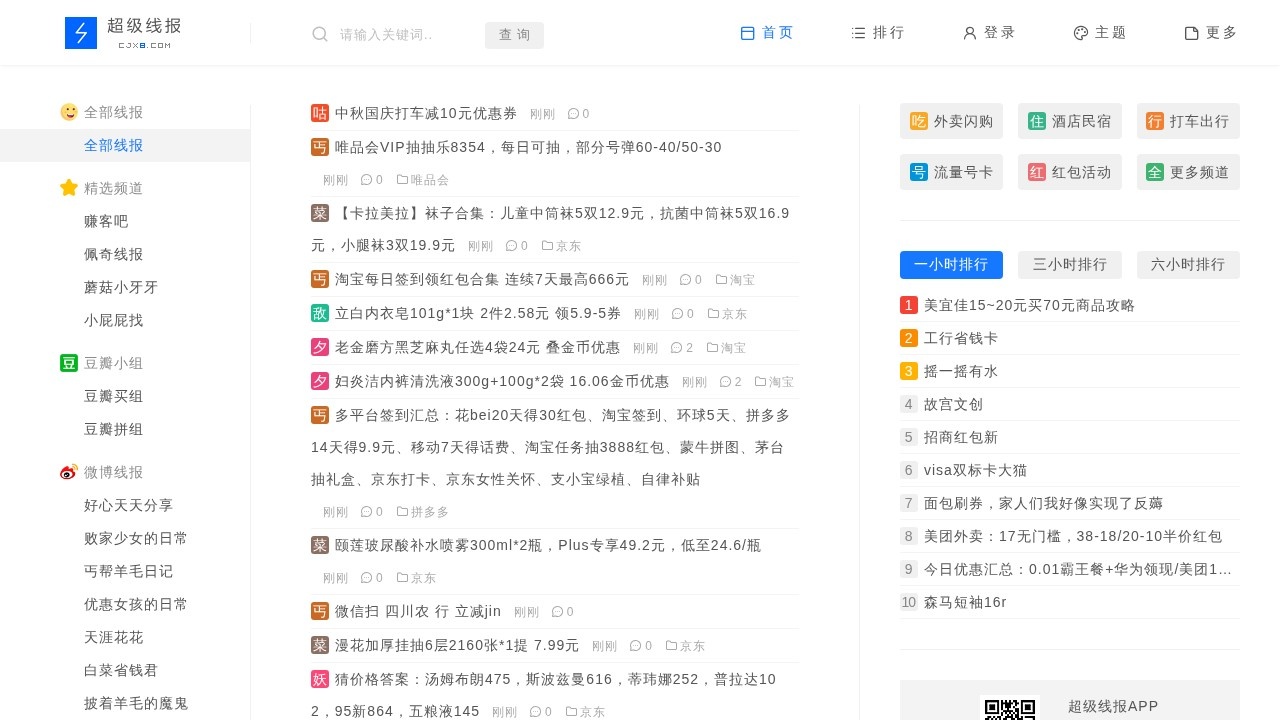Open ranked item 故宫文创

coord(954,404)
